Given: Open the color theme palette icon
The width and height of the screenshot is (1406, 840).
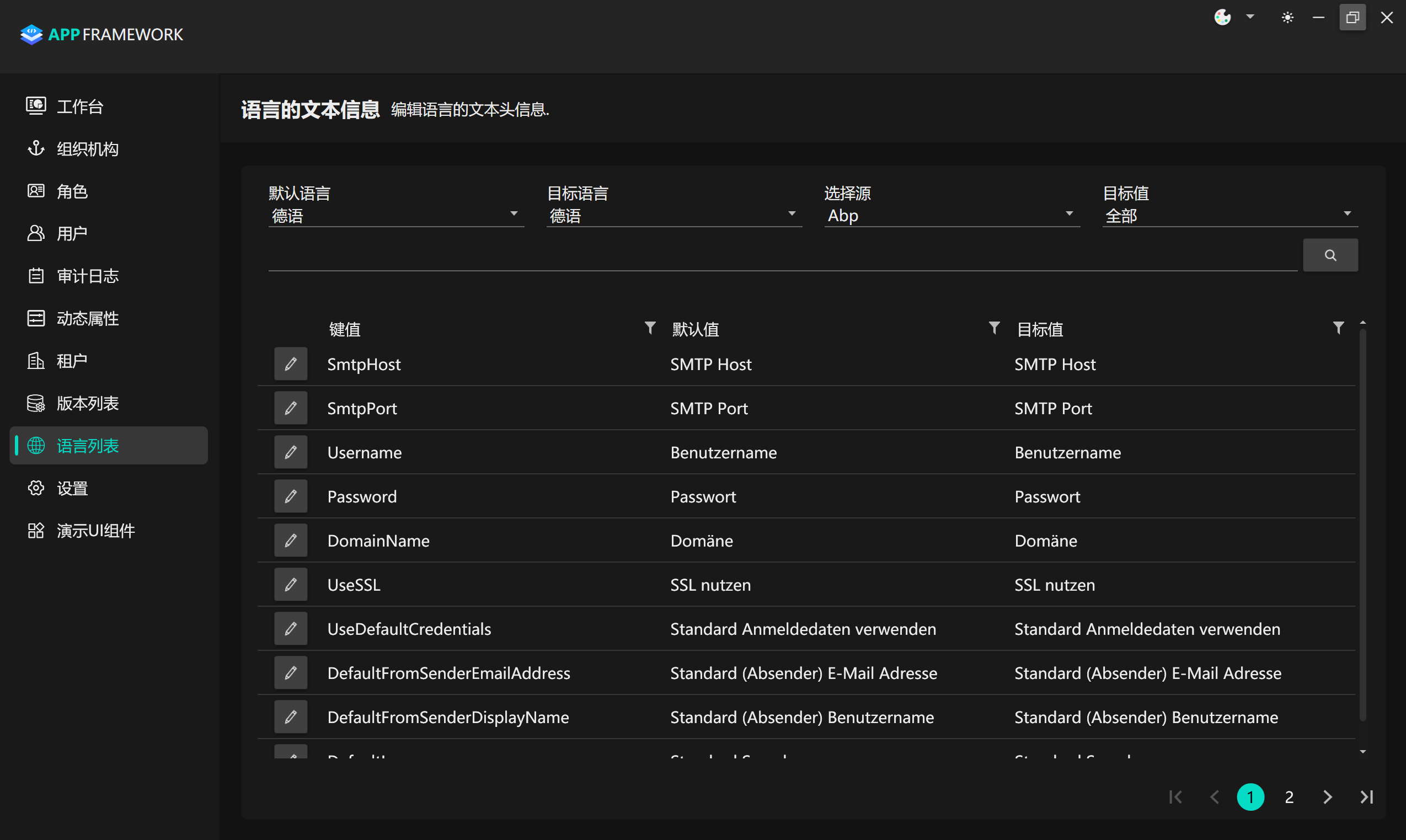Looking at the screenshot, I should tap(1222, 18).
